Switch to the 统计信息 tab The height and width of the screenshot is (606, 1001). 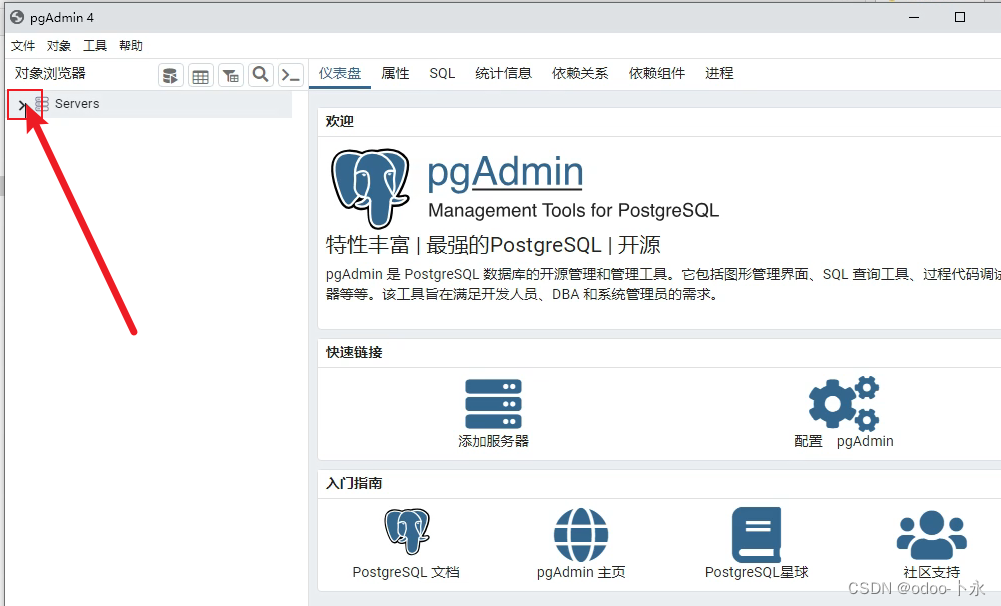coord(503,73)
